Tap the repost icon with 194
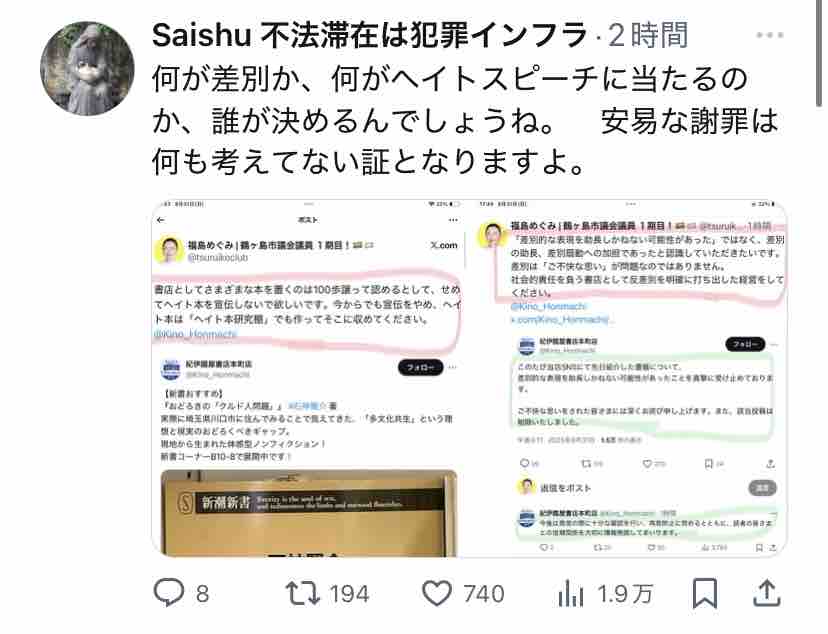Screen dimensions: 828x634 coord(303,593)
